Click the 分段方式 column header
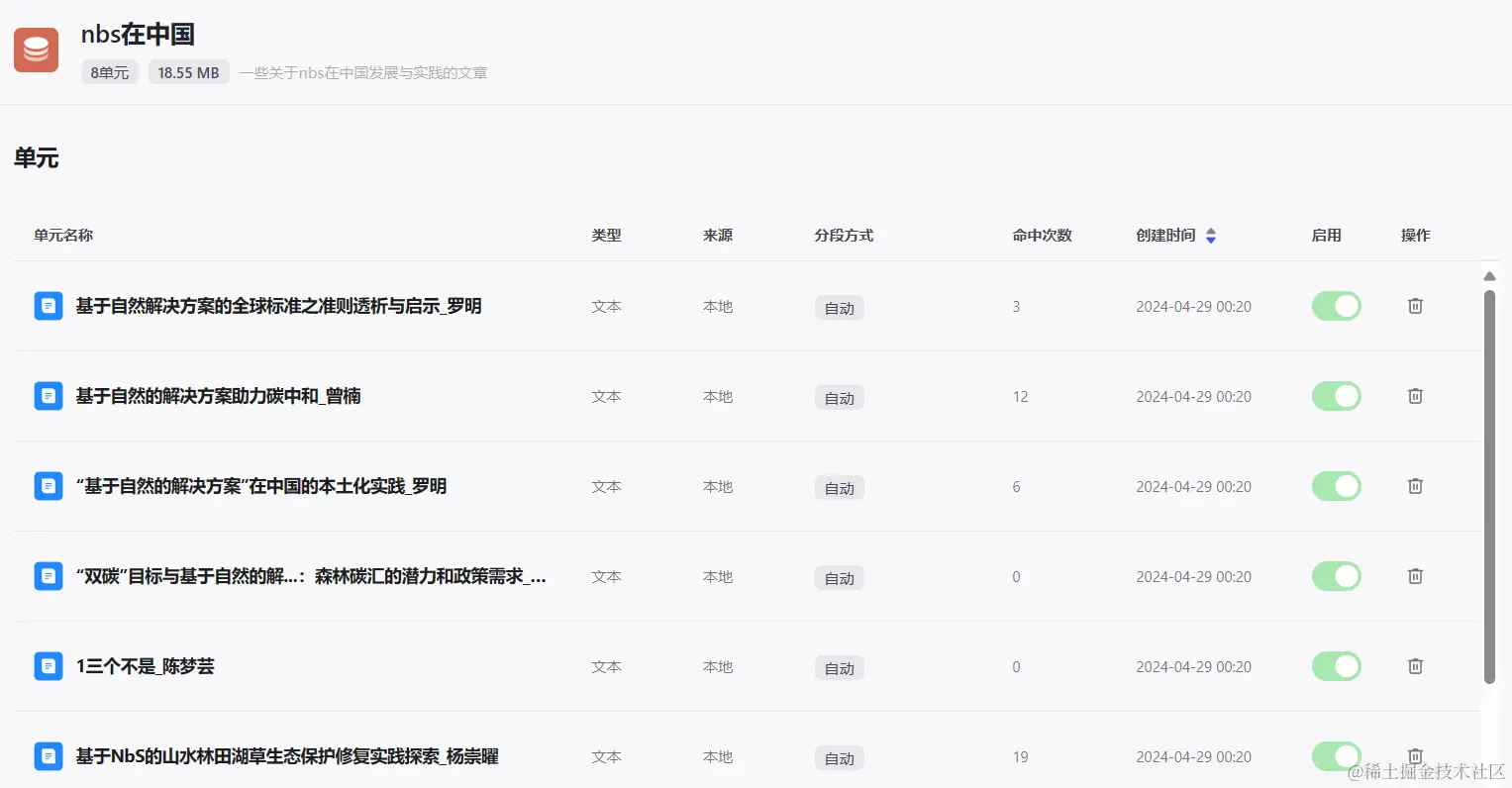Image resolution: width=1512 pixels, height=788 pixels. (x=844, y=236)
